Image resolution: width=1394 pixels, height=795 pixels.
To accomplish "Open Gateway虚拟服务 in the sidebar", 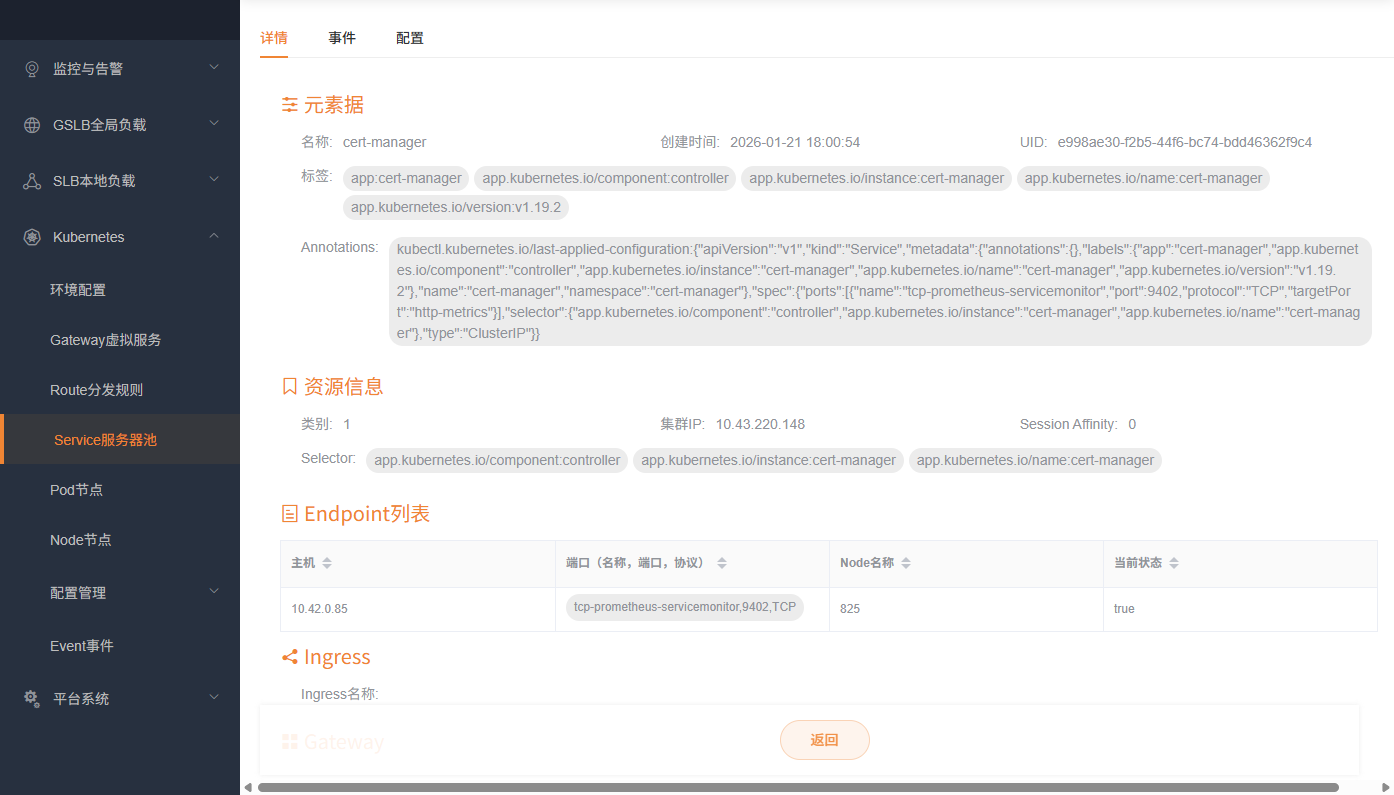I will point(106,340).
